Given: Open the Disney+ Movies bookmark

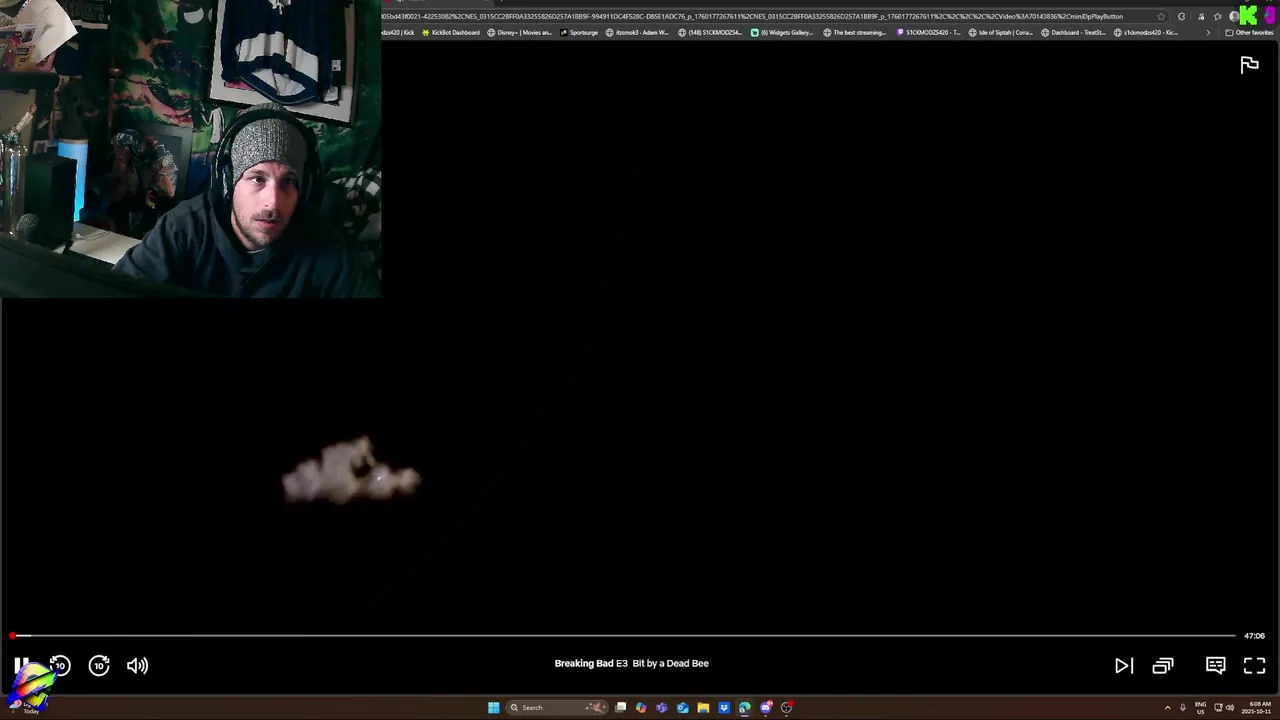Looking at the screenshot, I should click(520, 32).
